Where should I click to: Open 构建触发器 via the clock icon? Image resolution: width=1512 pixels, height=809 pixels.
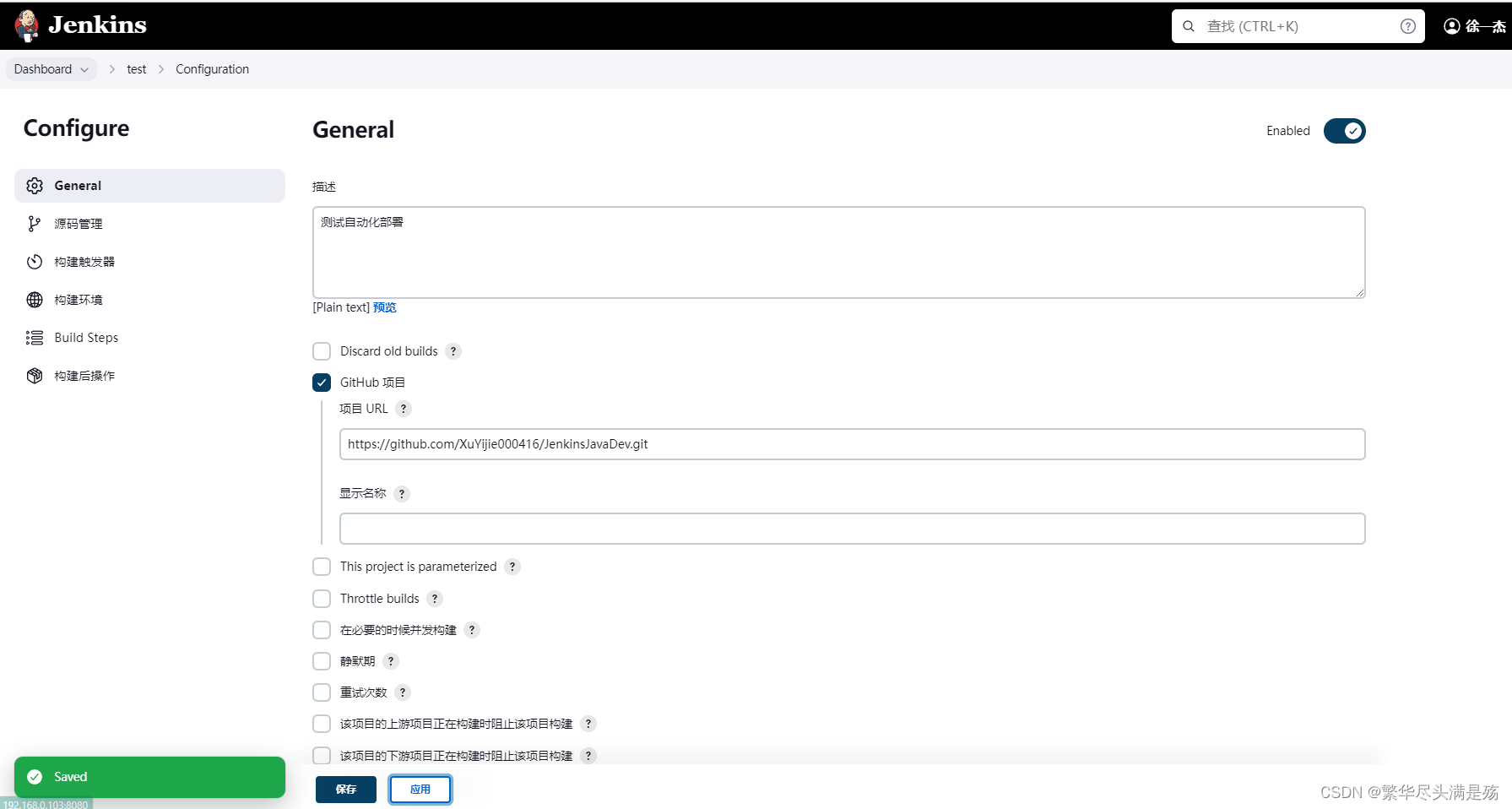click(x=84, y=261)
